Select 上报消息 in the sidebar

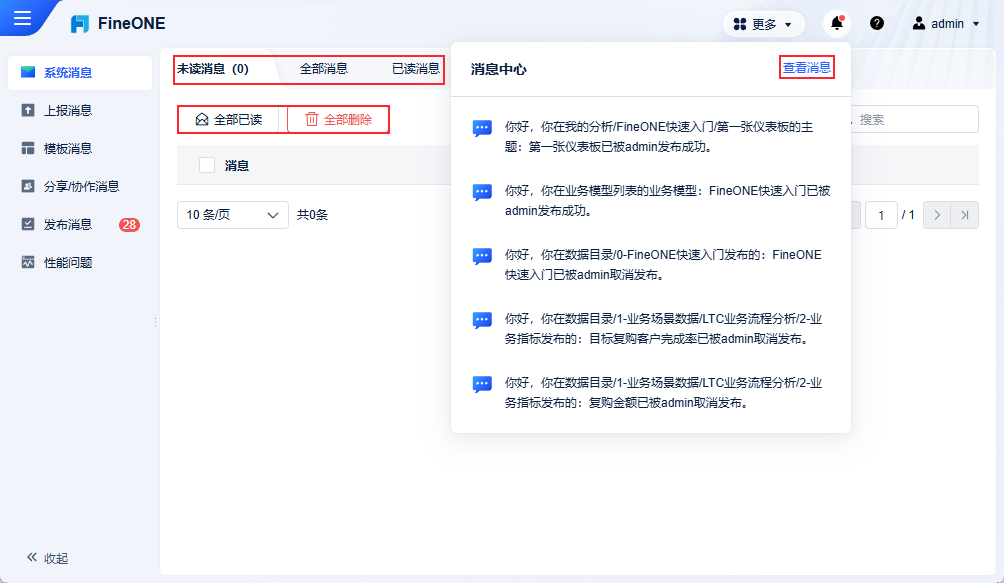[x=80, y=111]
